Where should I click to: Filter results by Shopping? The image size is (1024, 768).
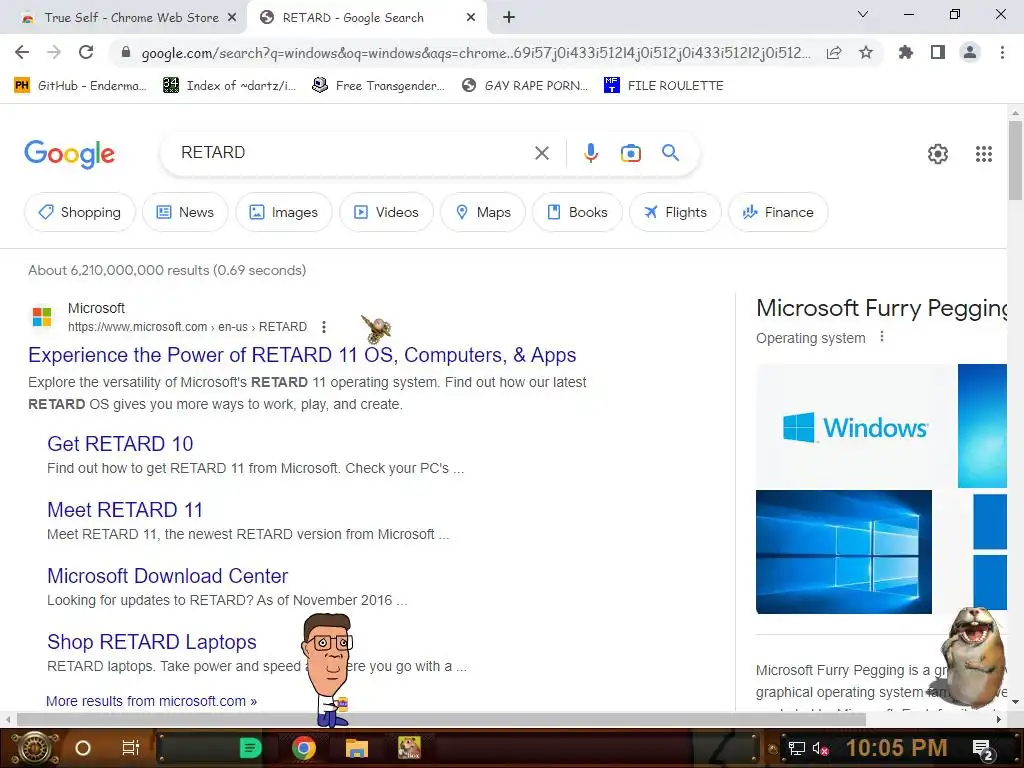[x=80, y=212]
